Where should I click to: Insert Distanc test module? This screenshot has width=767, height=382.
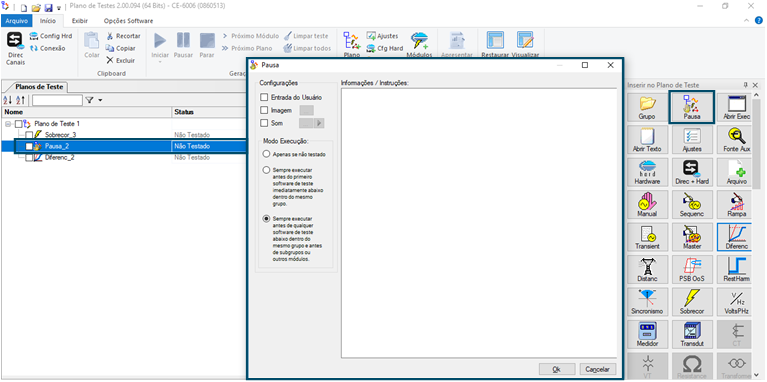click(647, 270)
